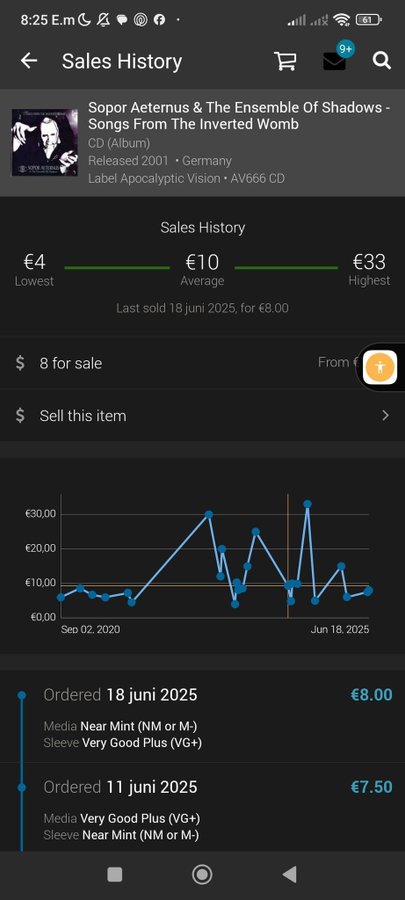Open the 8 for sale listing row
The image size is (405, 900).
[x=202, y=363]
